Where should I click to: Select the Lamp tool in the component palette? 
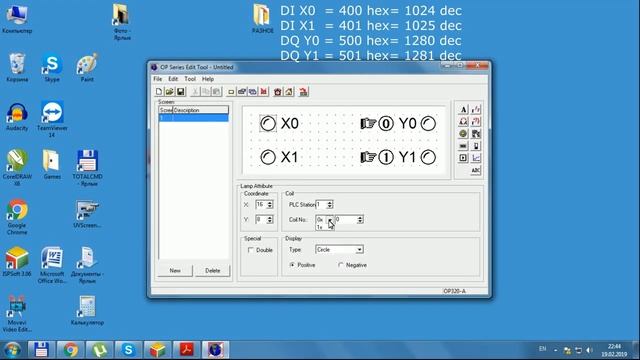click(x=463, y=133)
